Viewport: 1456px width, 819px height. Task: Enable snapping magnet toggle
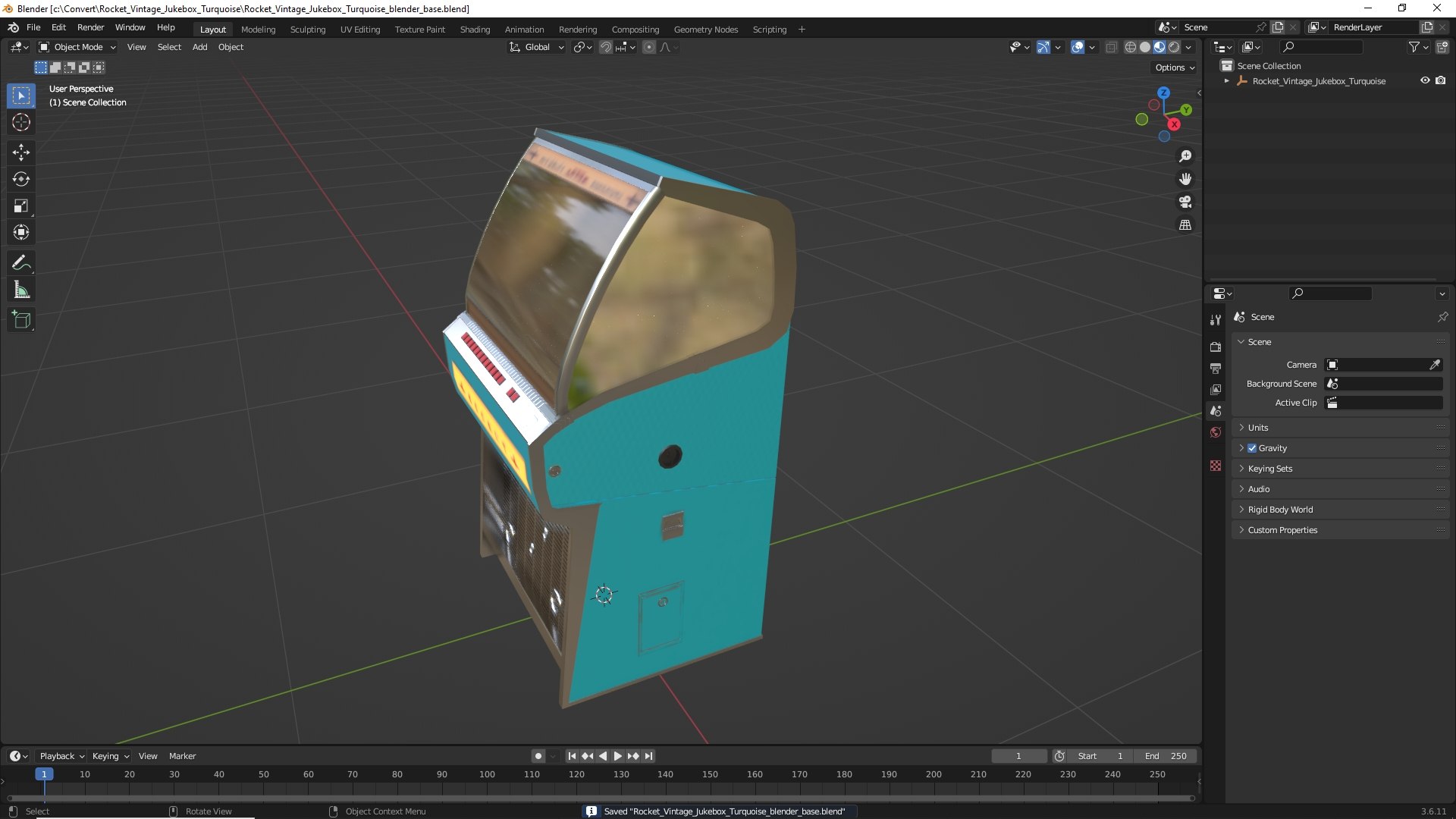pyautogui.click(x=606, y=47)
